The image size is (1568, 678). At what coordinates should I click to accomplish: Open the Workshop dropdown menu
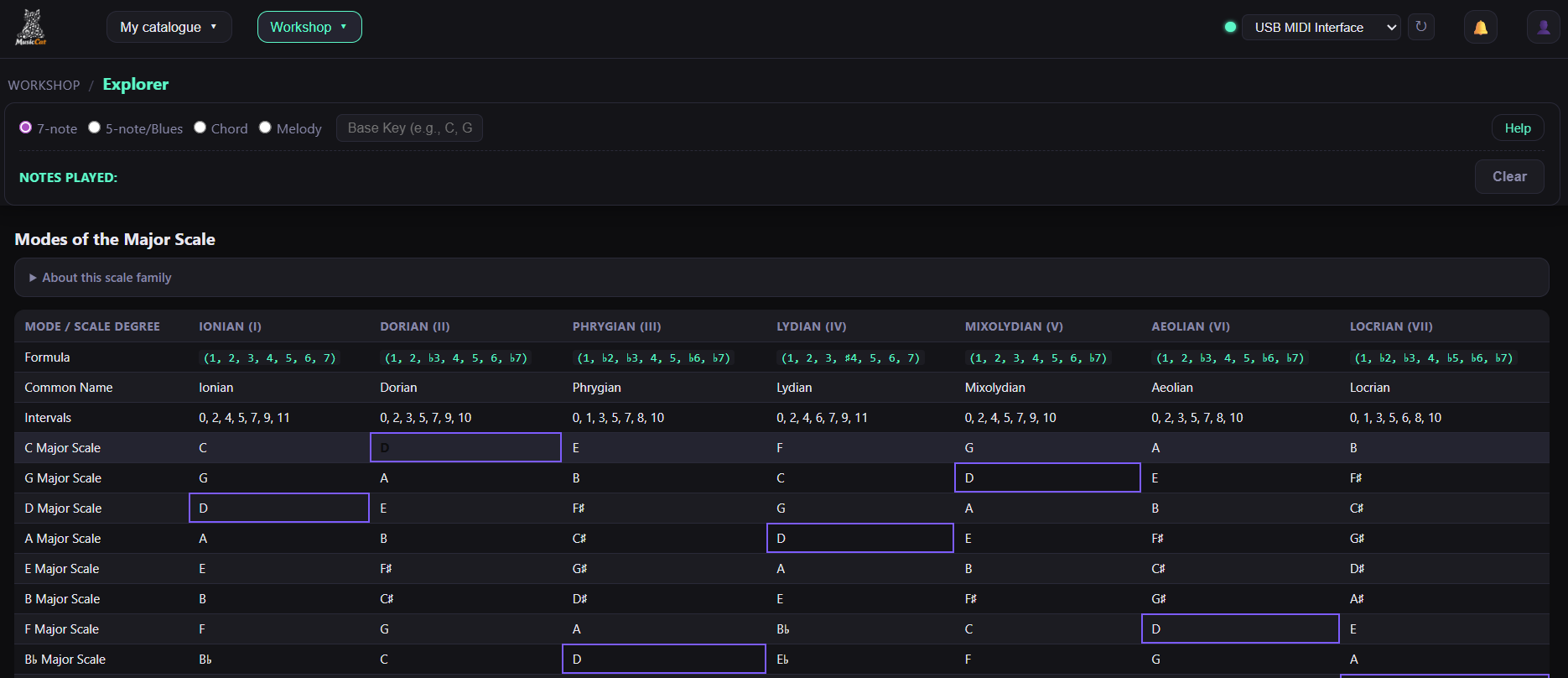pyautogui.click(x=309, y=27)
